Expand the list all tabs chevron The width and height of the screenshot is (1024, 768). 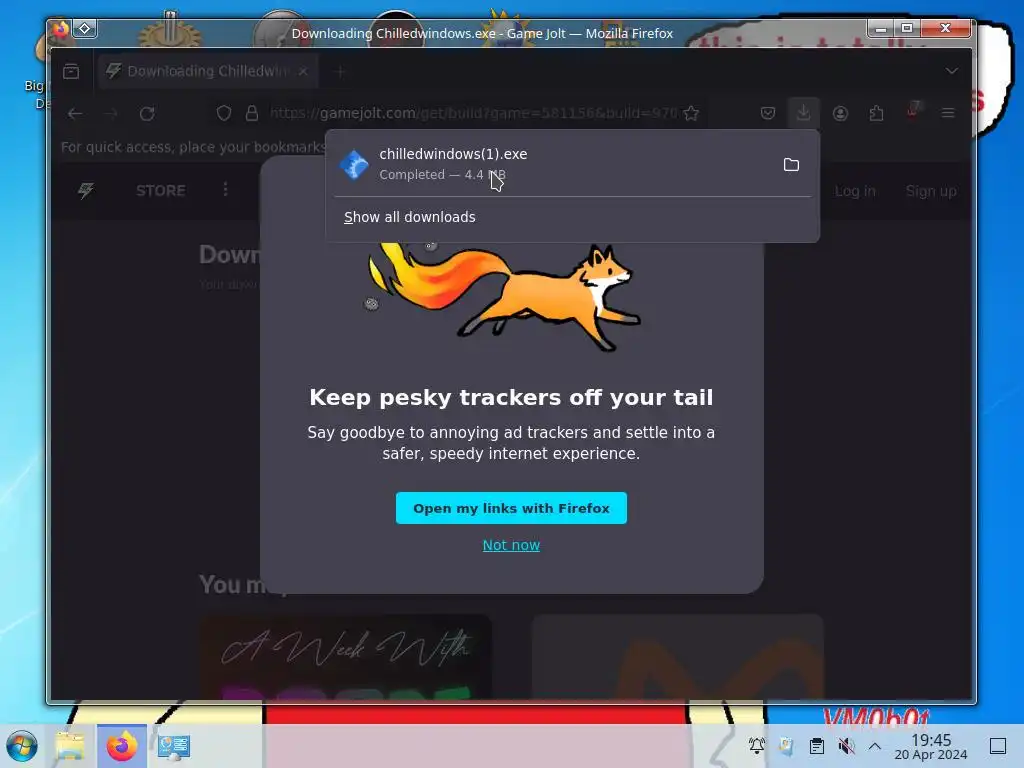952,71
